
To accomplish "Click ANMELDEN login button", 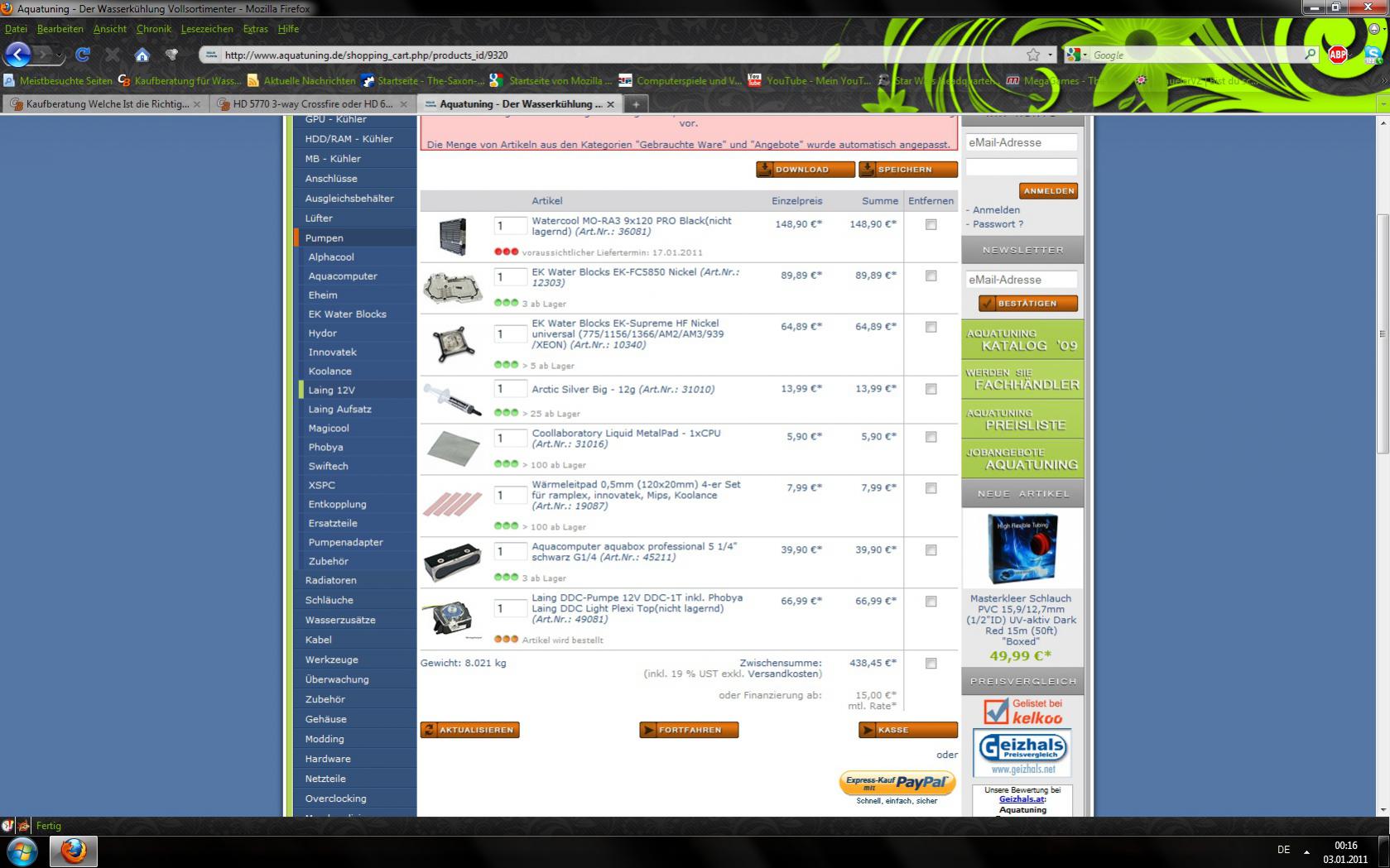I will click(1048, 191).
